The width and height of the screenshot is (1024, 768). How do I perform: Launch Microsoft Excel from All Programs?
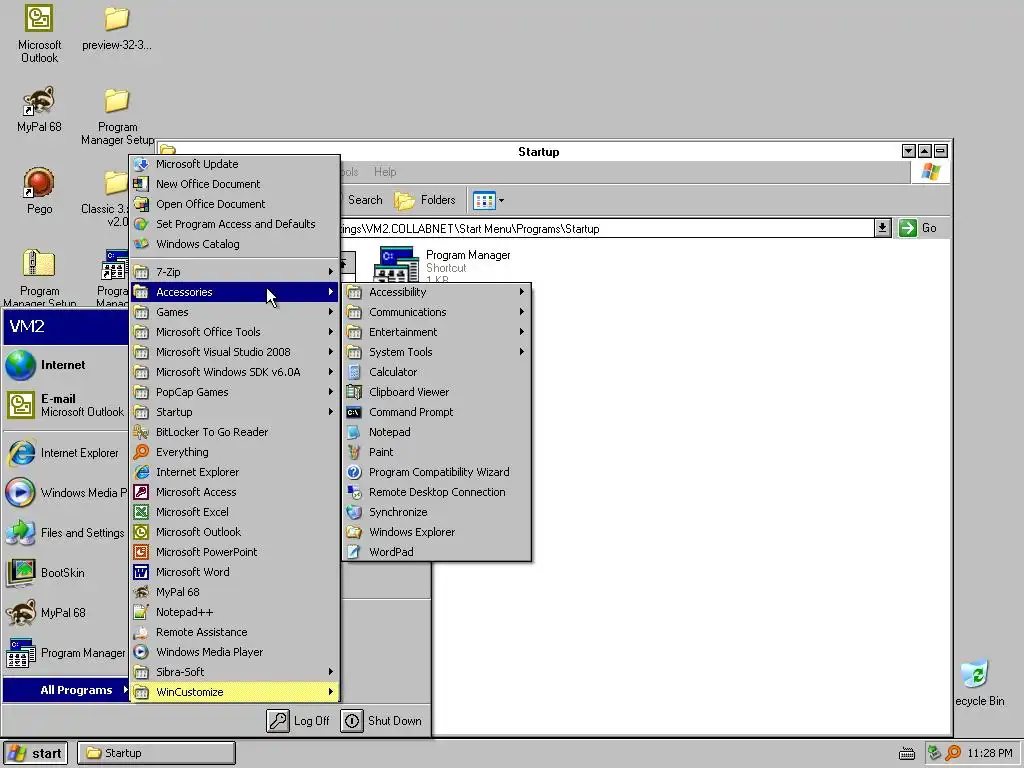click(235, 512)
